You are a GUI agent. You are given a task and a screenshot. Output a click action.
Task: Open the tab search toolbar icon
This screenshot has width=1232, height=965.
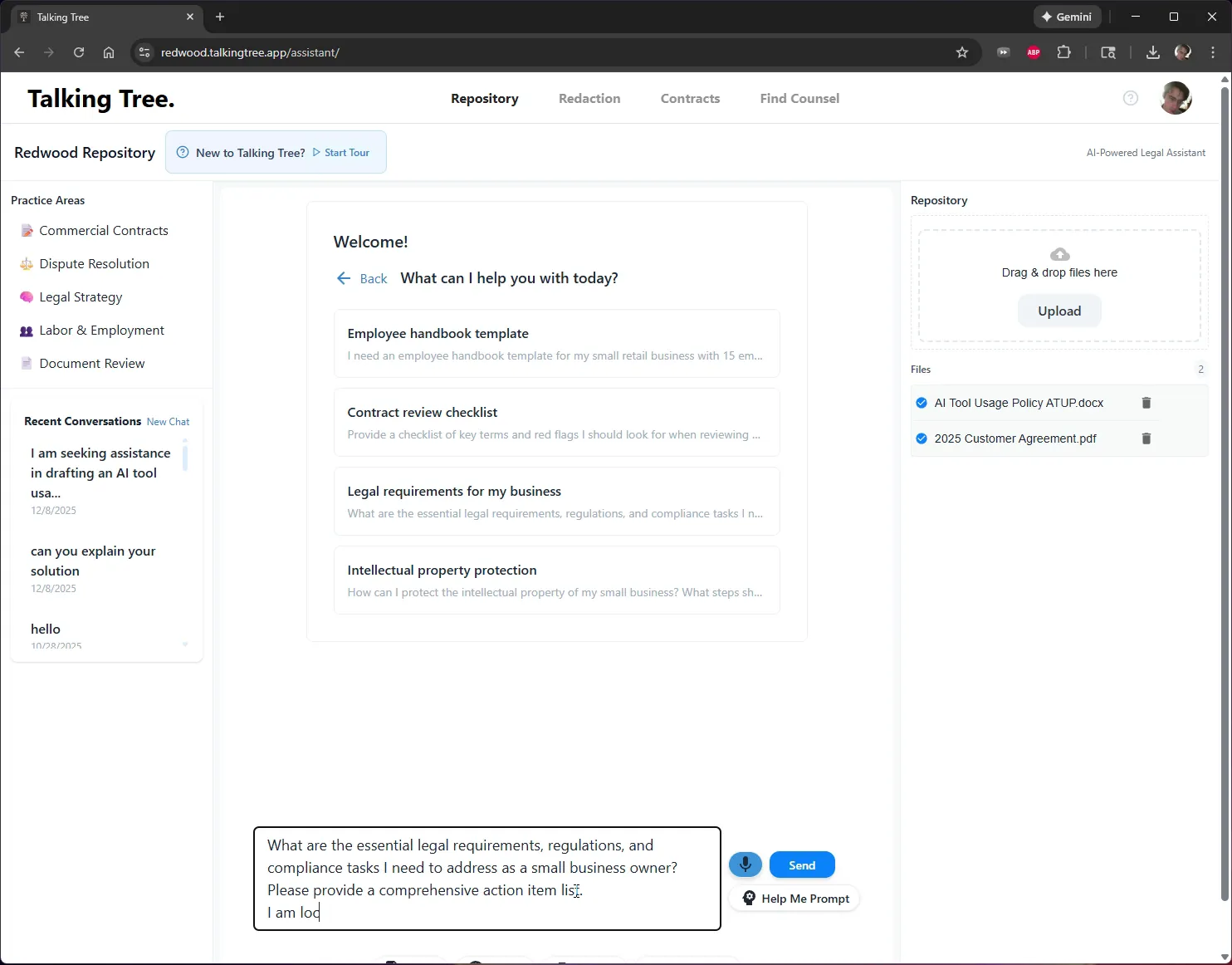click(1108, 52)
